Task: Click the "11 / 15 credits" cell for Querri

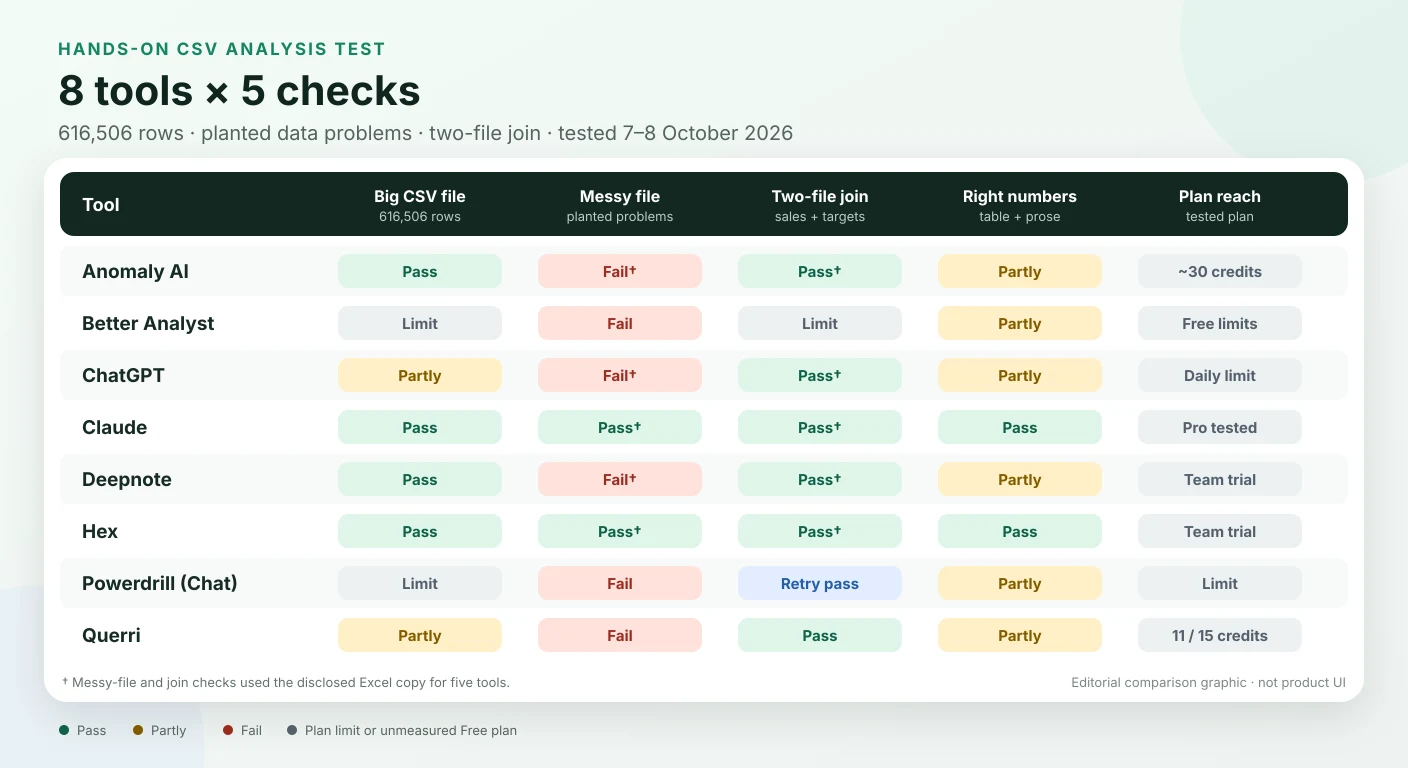Action: (1220, 636)
